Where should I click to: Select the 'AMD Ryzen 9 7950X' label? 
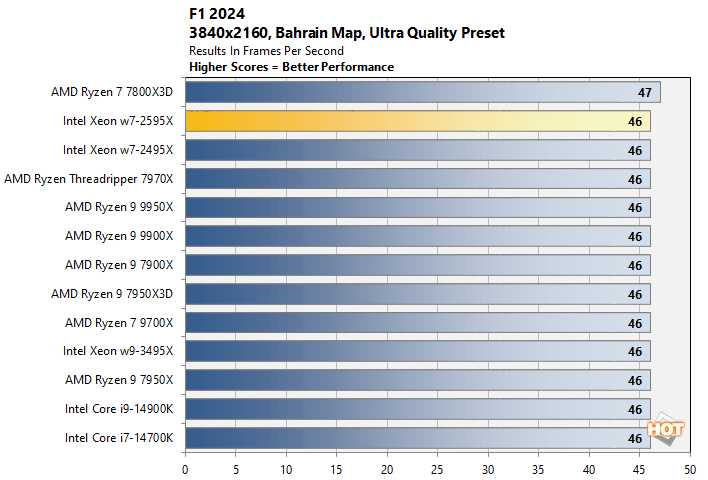pyautogui.click(x=119, y=380)
